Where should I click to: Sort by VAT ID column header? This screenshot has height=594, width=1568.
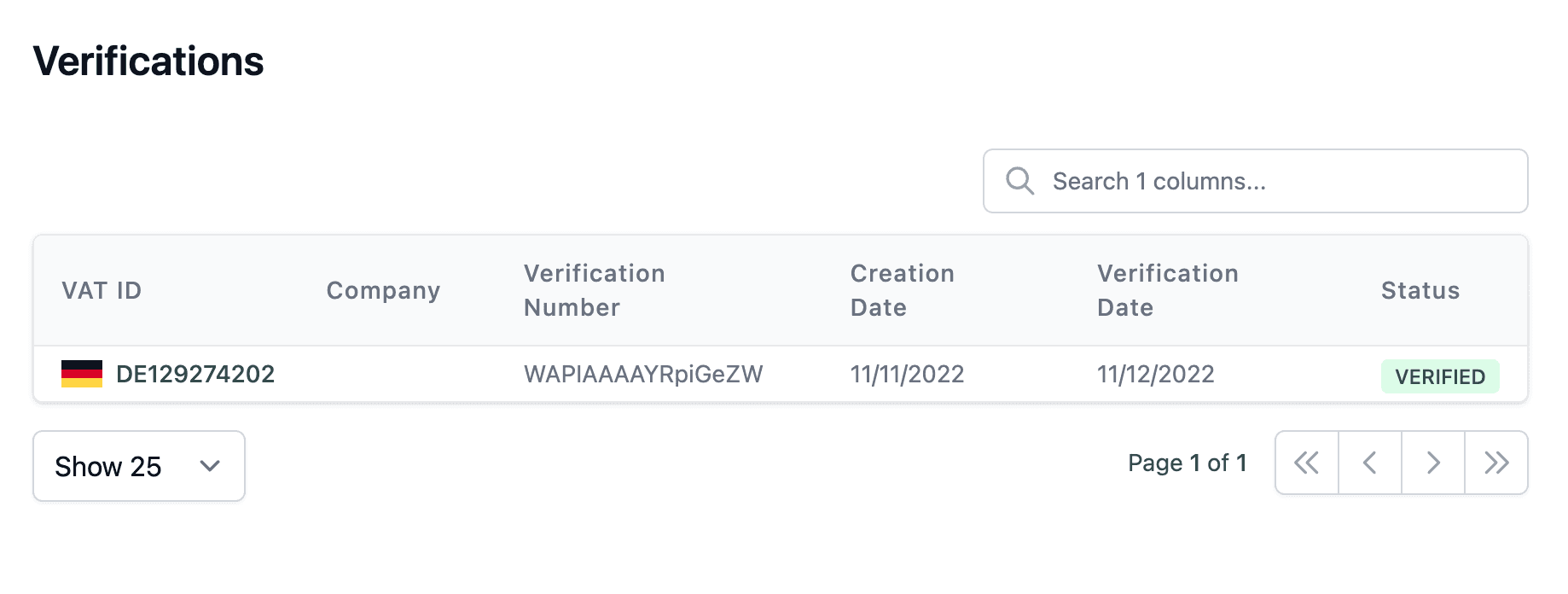tap(102, 290)
